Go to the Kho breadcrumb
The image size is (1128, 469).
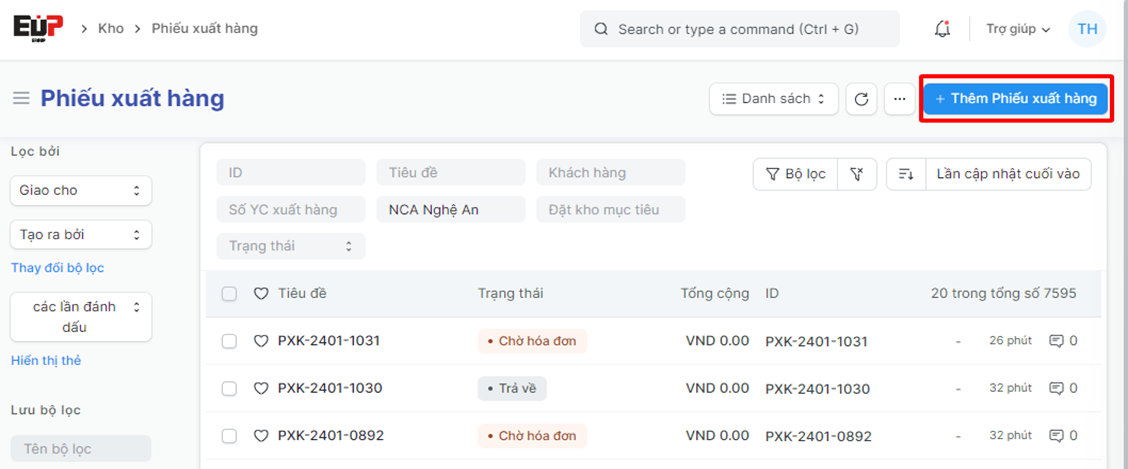110,28
